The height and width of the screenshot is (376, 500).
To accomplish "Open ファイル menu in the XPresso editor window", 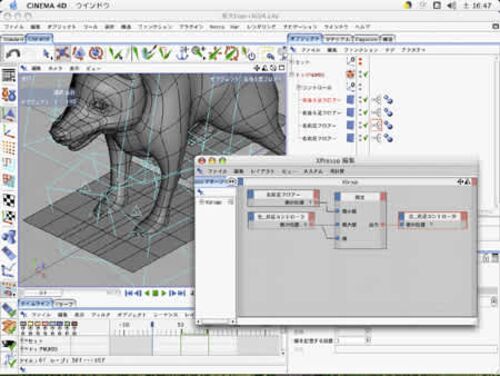I will tap(217, 171).
